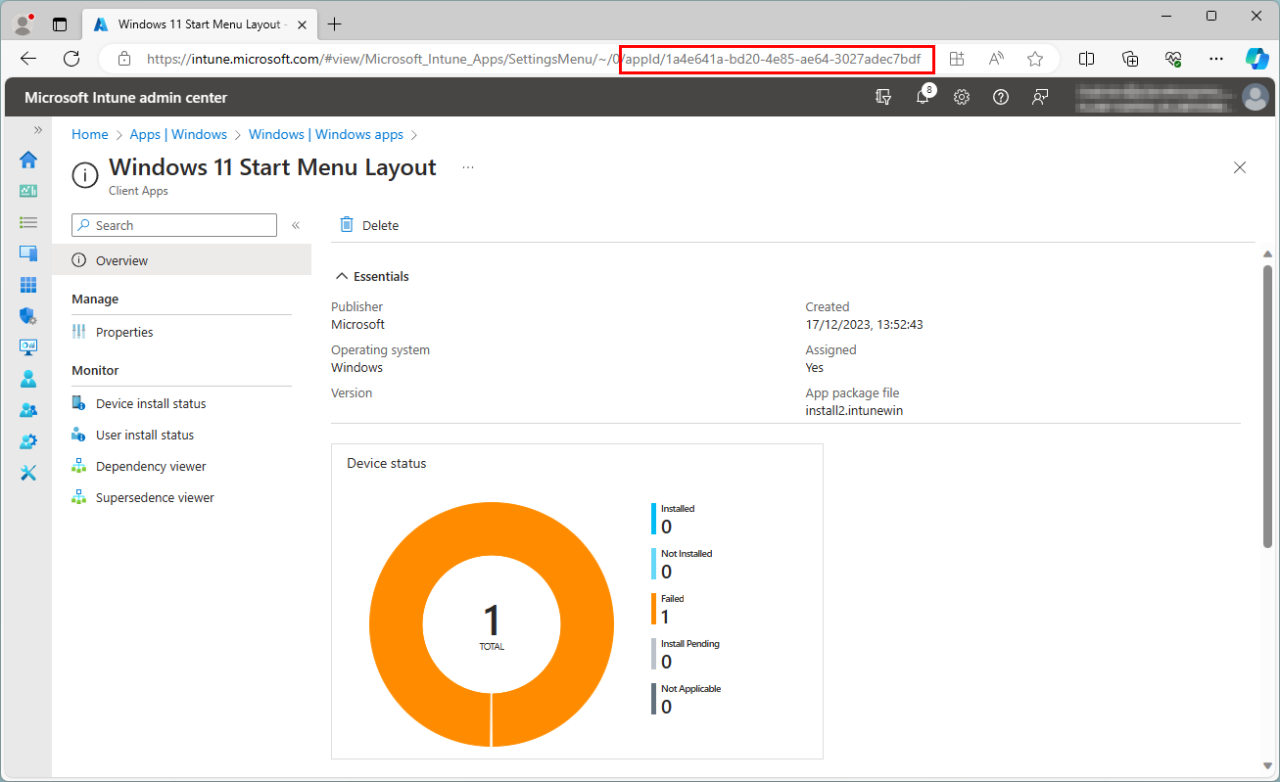
Task: Collapse the resource menu pane
Action: [x=296, y=226]
